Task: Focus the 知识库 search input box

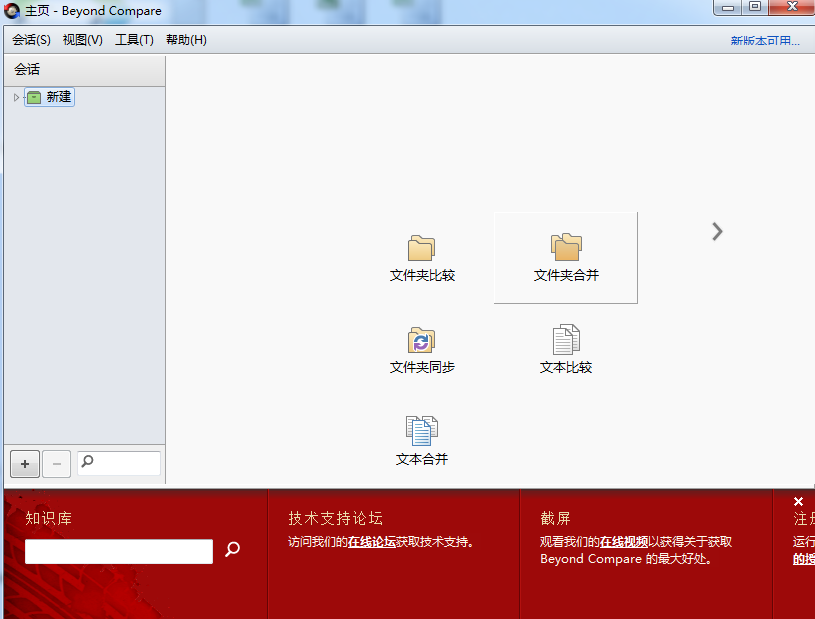Action: pyautogui.click(x=119, y=551)
